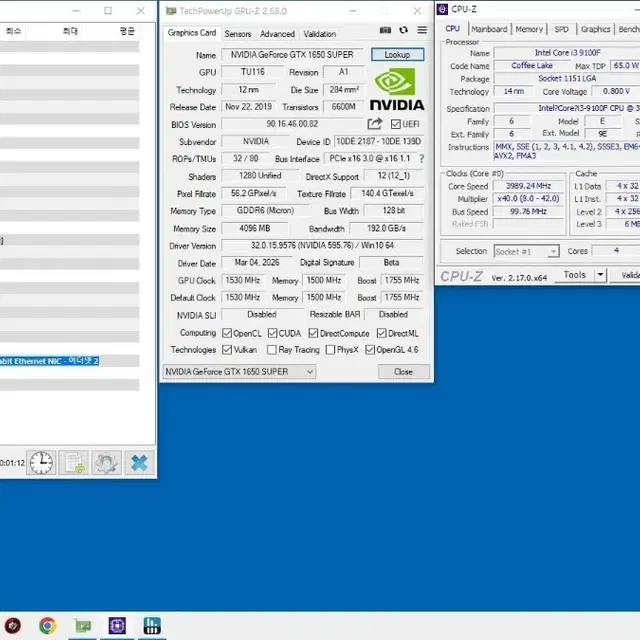Click the BIOS export share icon
This screenshot has width=640, height=640.
[375, 124]
